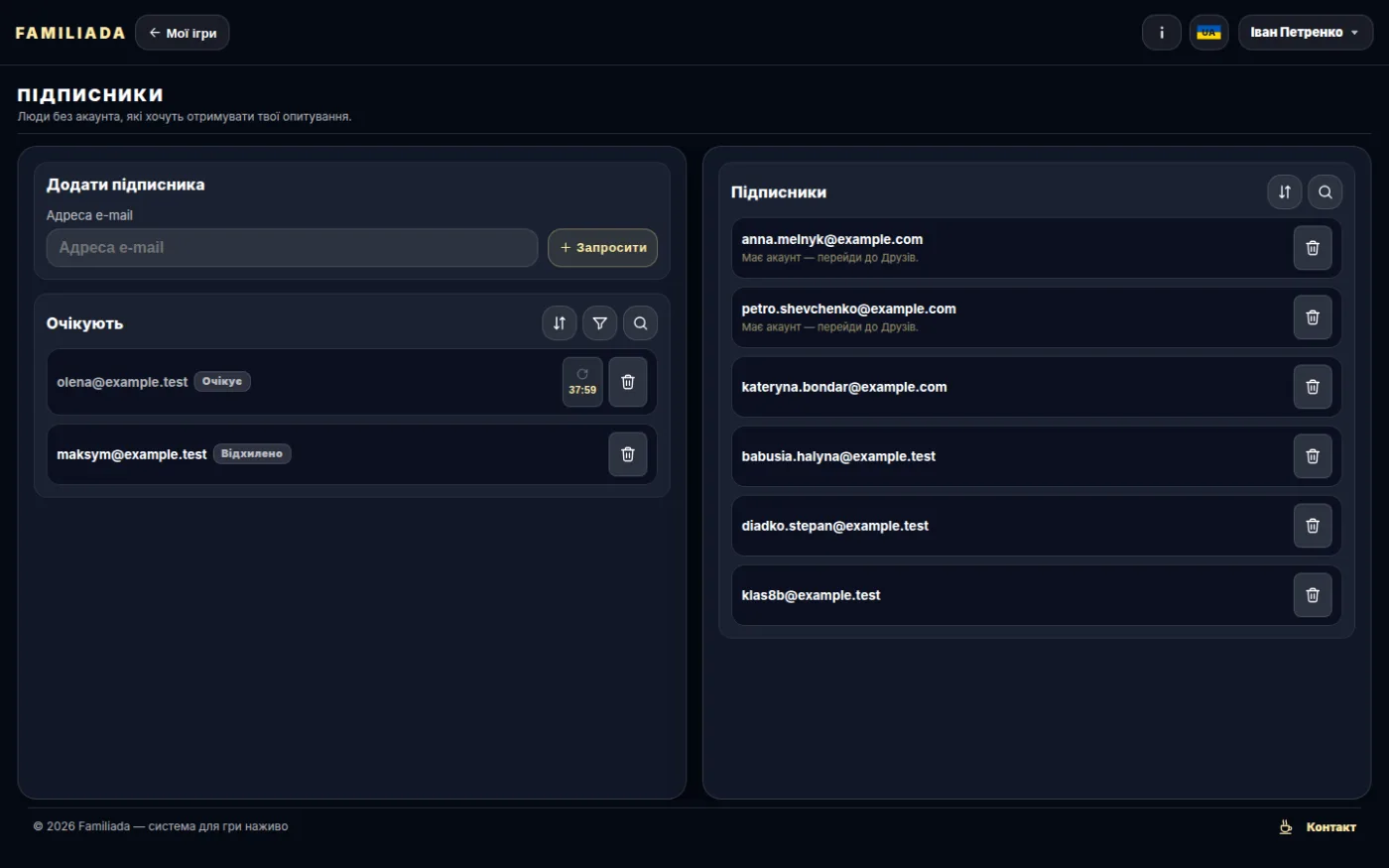The image size is (1389, 868).
Task: Click the anna.melnyk@example.com address
Action: click(831, 239)
